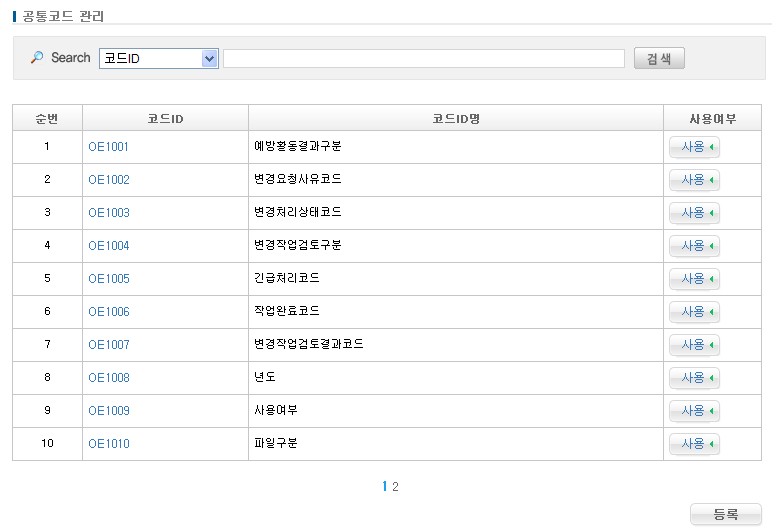The width and height of the screenshot is (776, 531).
Task: Toggle 사용 button for row OE1001
Action: pos(694,147)
